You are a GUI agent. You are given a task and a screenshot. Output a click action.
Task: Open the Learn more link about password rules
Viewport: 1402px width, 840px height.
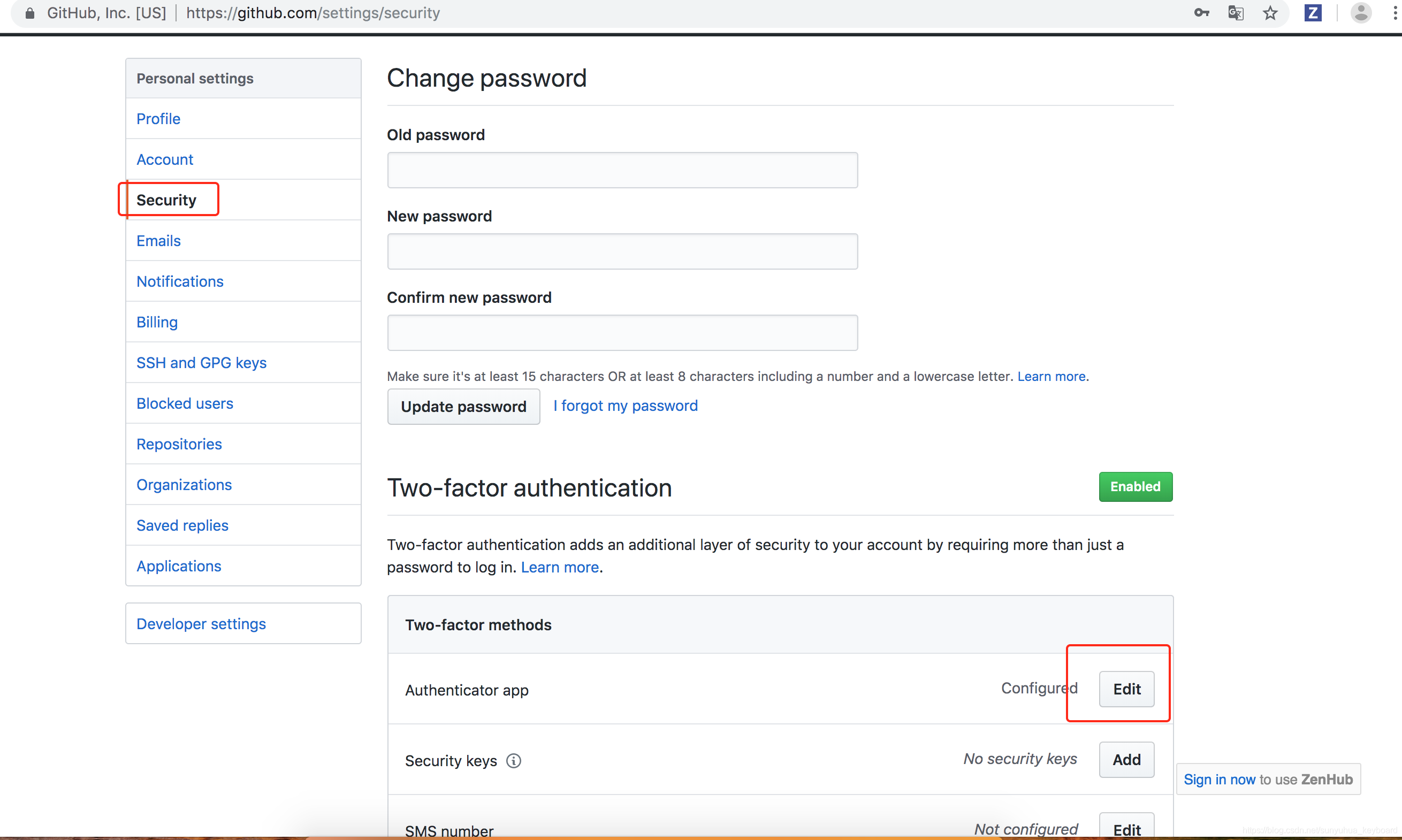click(x=1050, y=376)
